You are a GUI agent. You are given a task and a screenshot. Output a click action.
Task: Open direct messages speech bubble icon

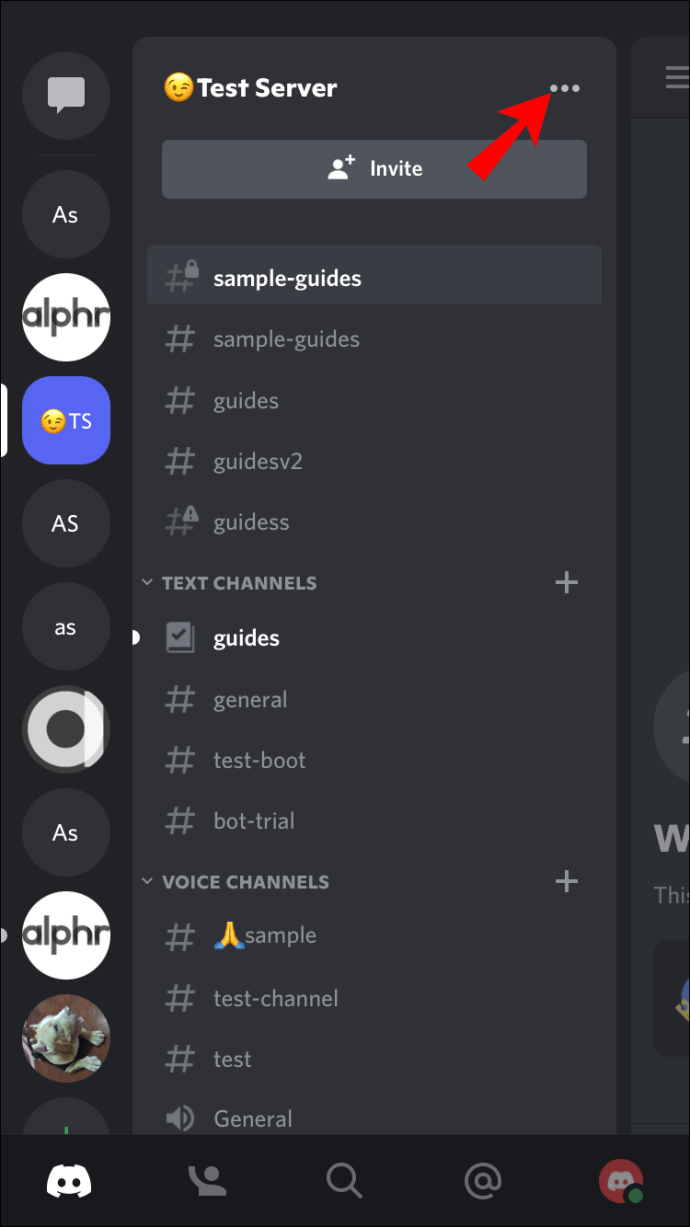point(66,95)
